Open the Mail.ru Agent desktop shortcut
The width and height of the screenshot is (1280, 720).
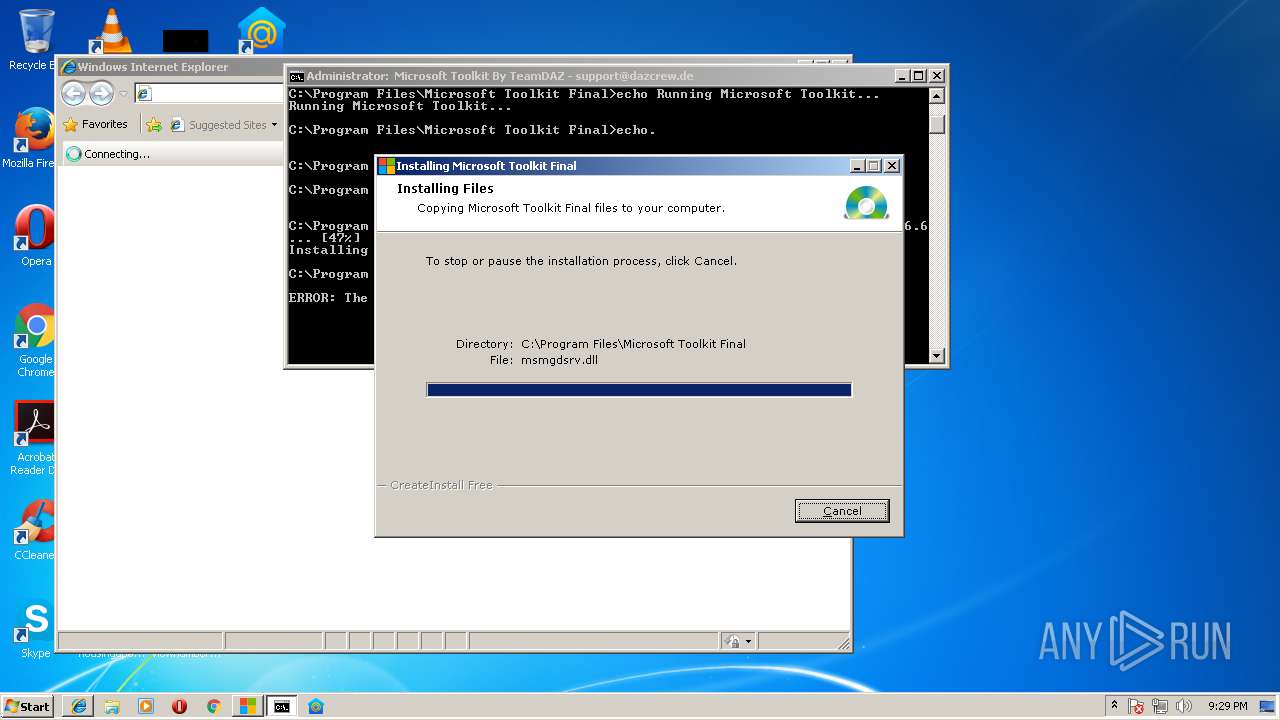pos(261,31)
